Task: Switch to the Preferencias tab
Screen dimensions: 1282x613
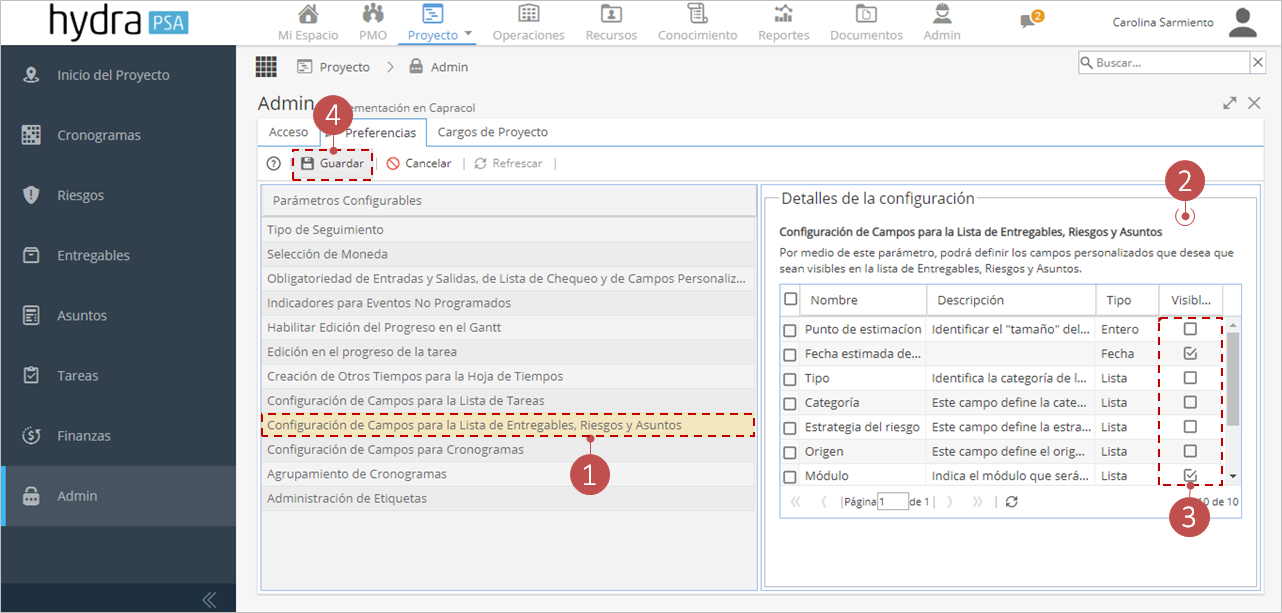Action: coord(380,132)
